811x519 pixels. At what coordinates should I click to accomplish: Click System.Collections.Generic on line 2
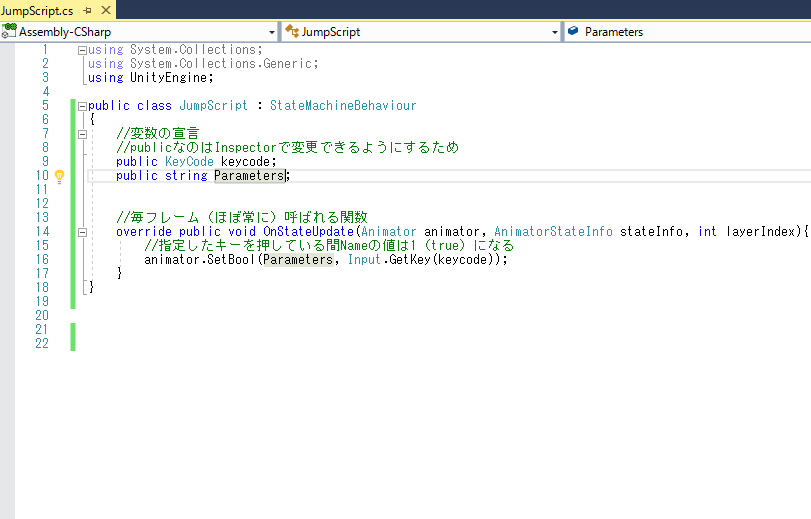pos(221,64)
